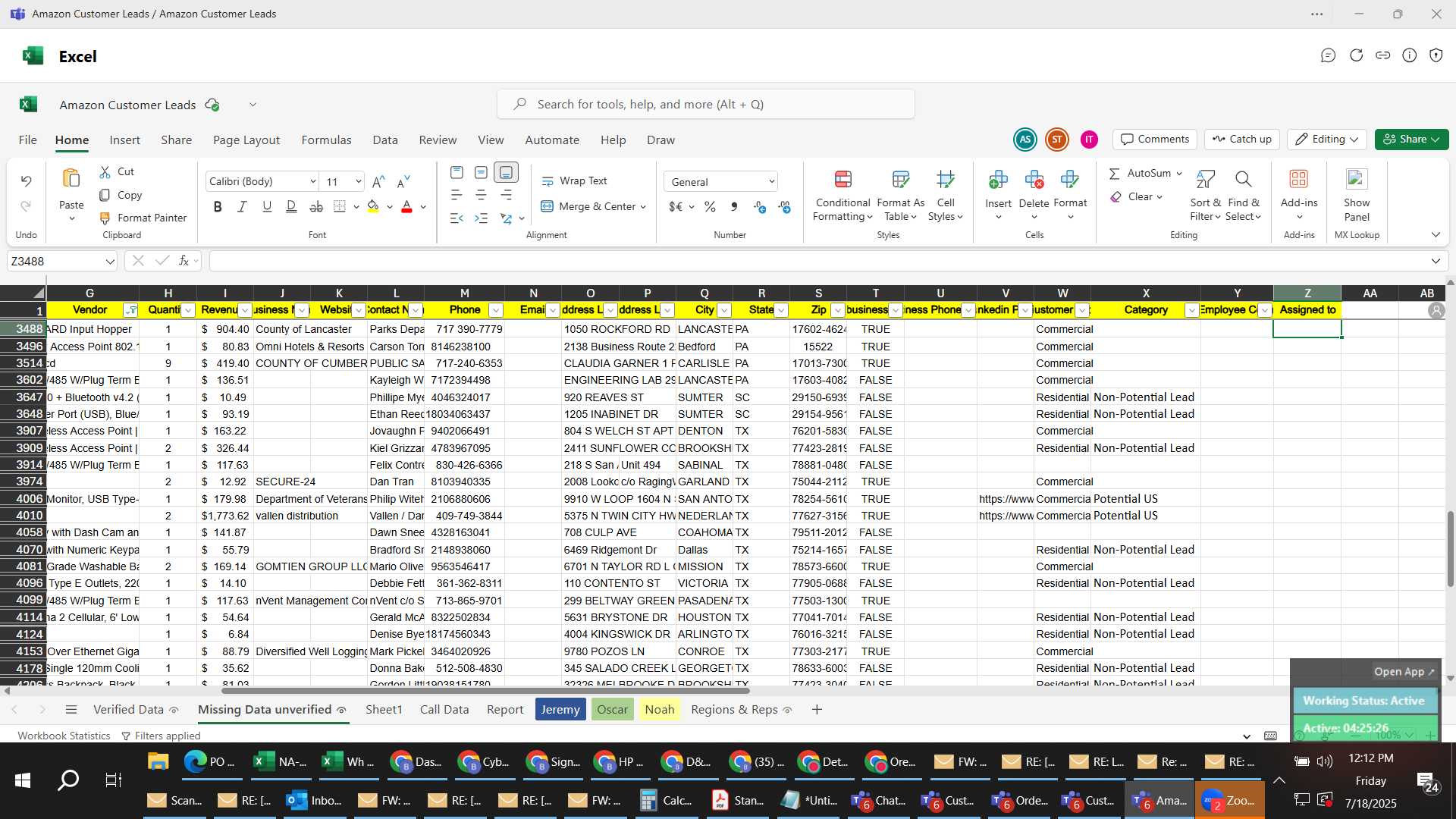Click the Comments button

1155,140
